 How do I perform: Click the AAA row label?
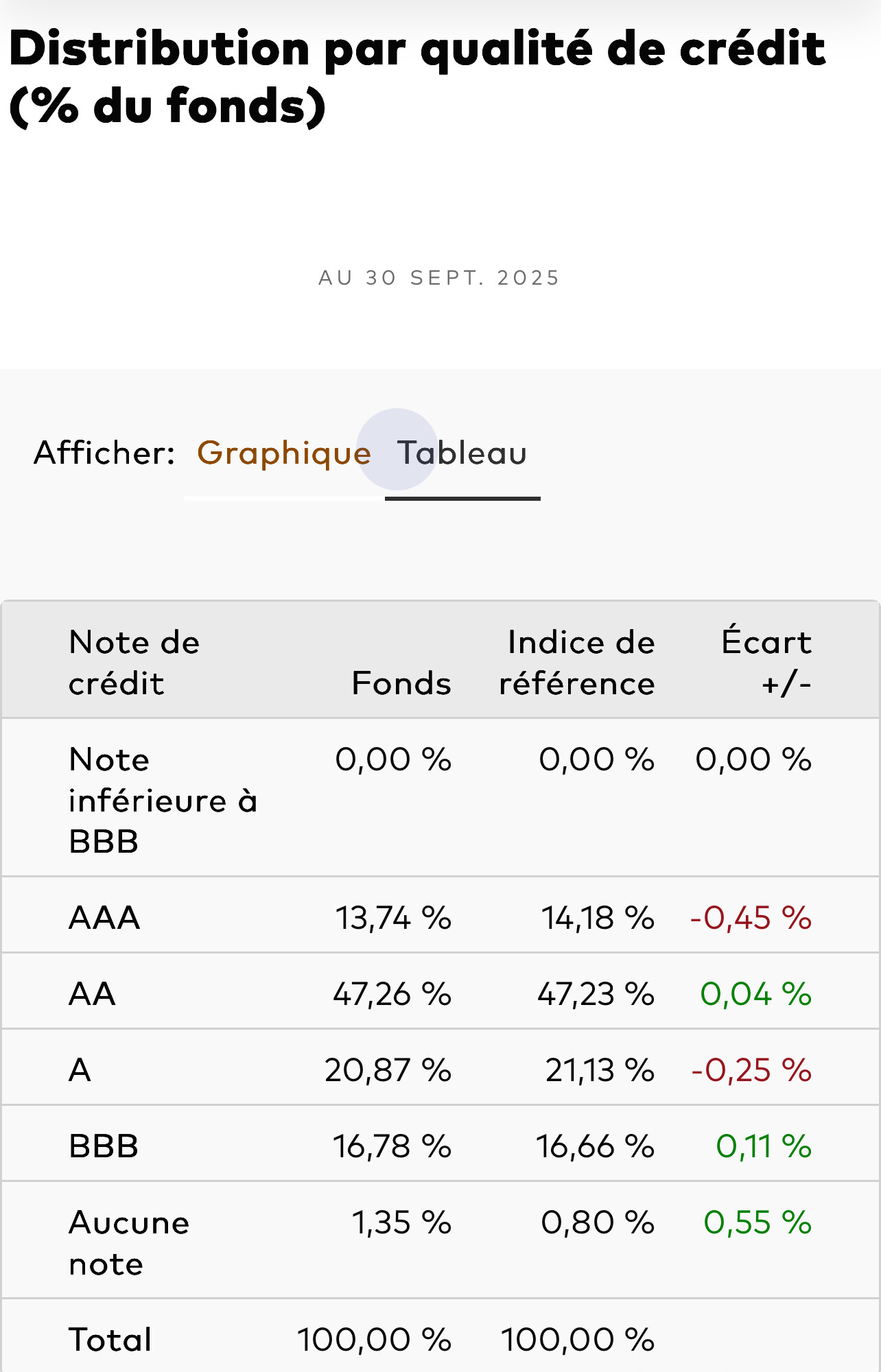[x=104, y=918]
